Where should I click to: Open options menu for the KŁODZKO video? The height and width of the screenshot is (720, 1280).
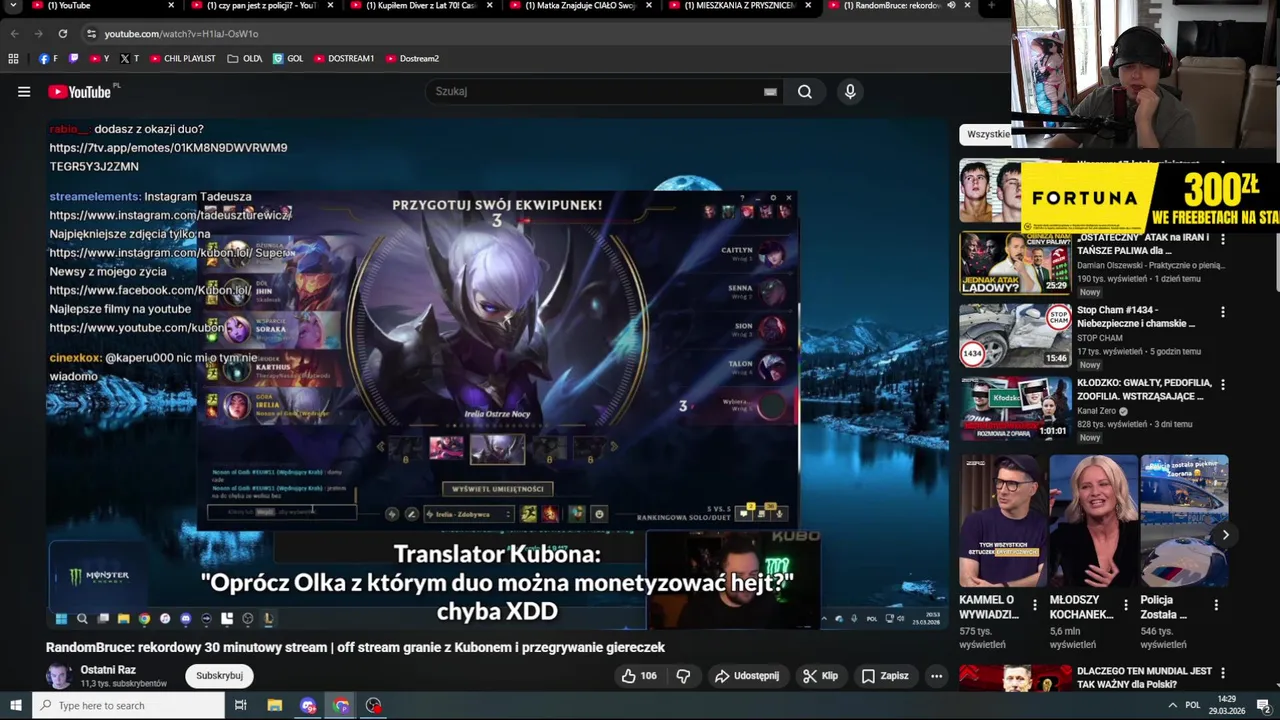tap(1222, 384)
